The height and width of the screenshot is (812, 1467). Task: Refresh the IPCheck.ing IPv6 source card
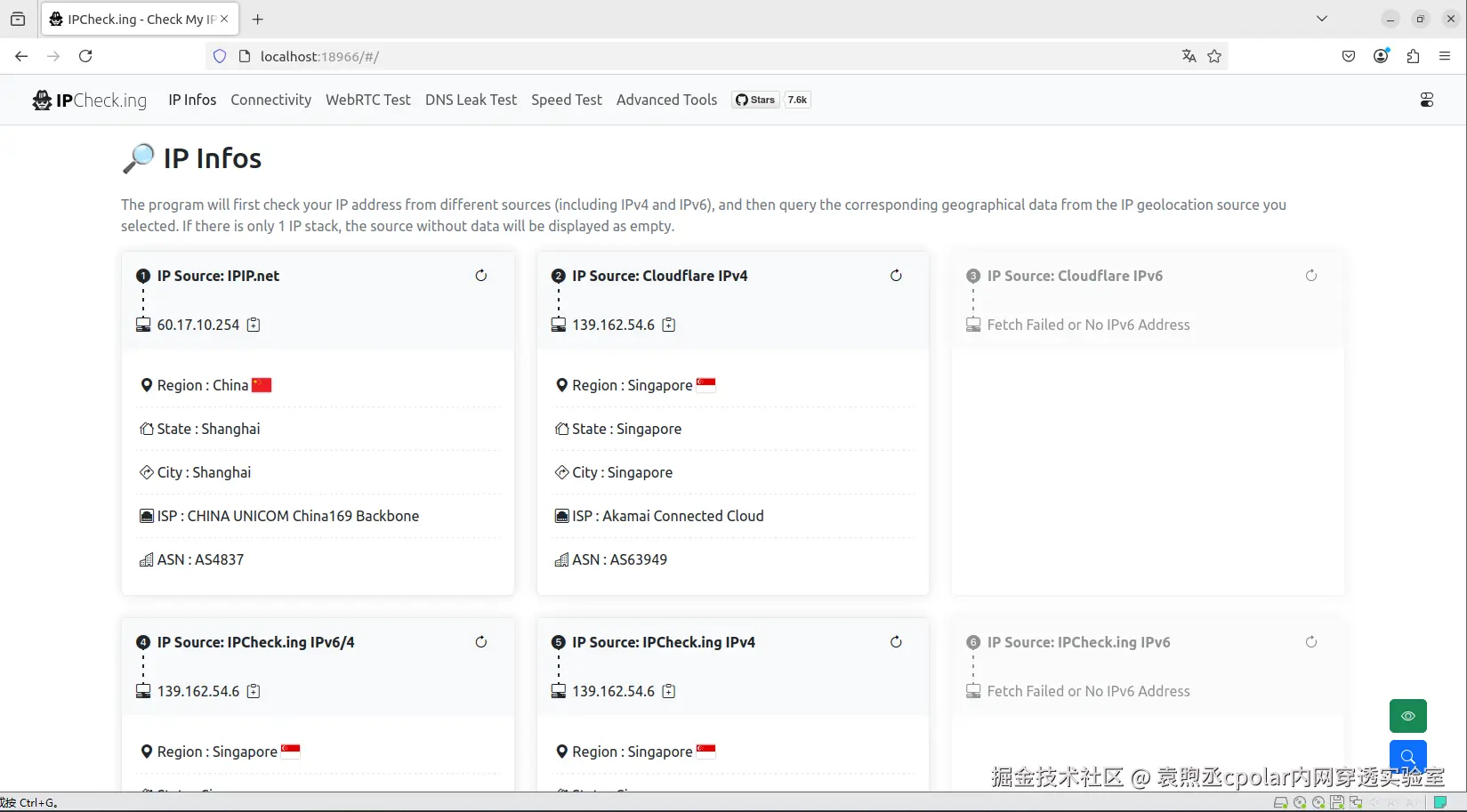tap(1311, 642)
